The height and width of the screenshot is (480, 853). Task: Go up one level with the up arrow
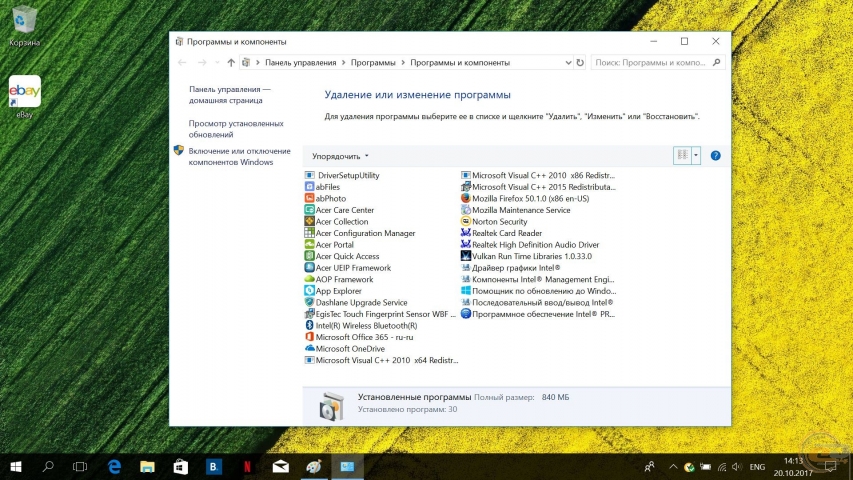coord(231,63)
